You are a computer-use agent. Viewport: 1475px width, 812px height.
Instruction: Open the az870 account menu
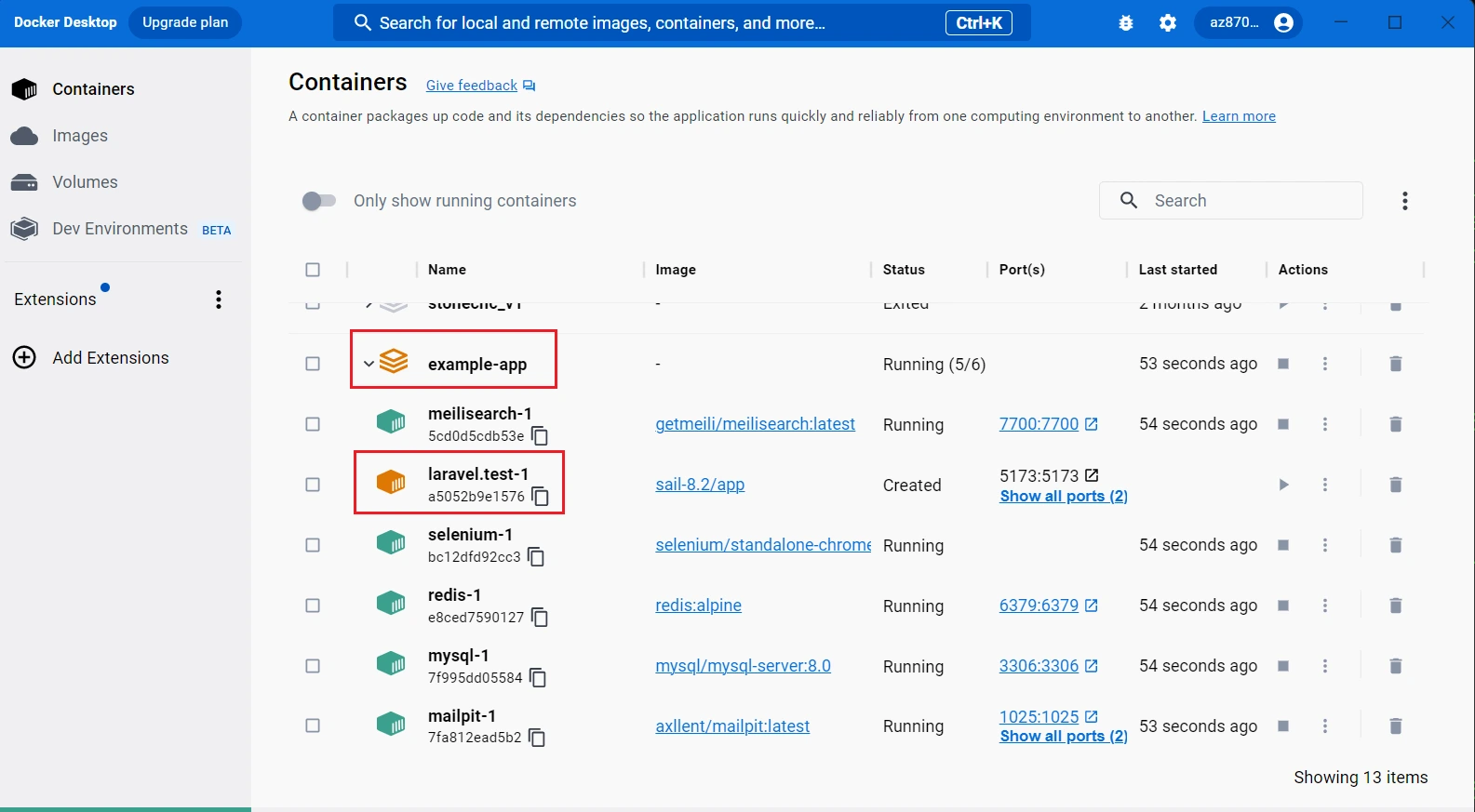1250,23
